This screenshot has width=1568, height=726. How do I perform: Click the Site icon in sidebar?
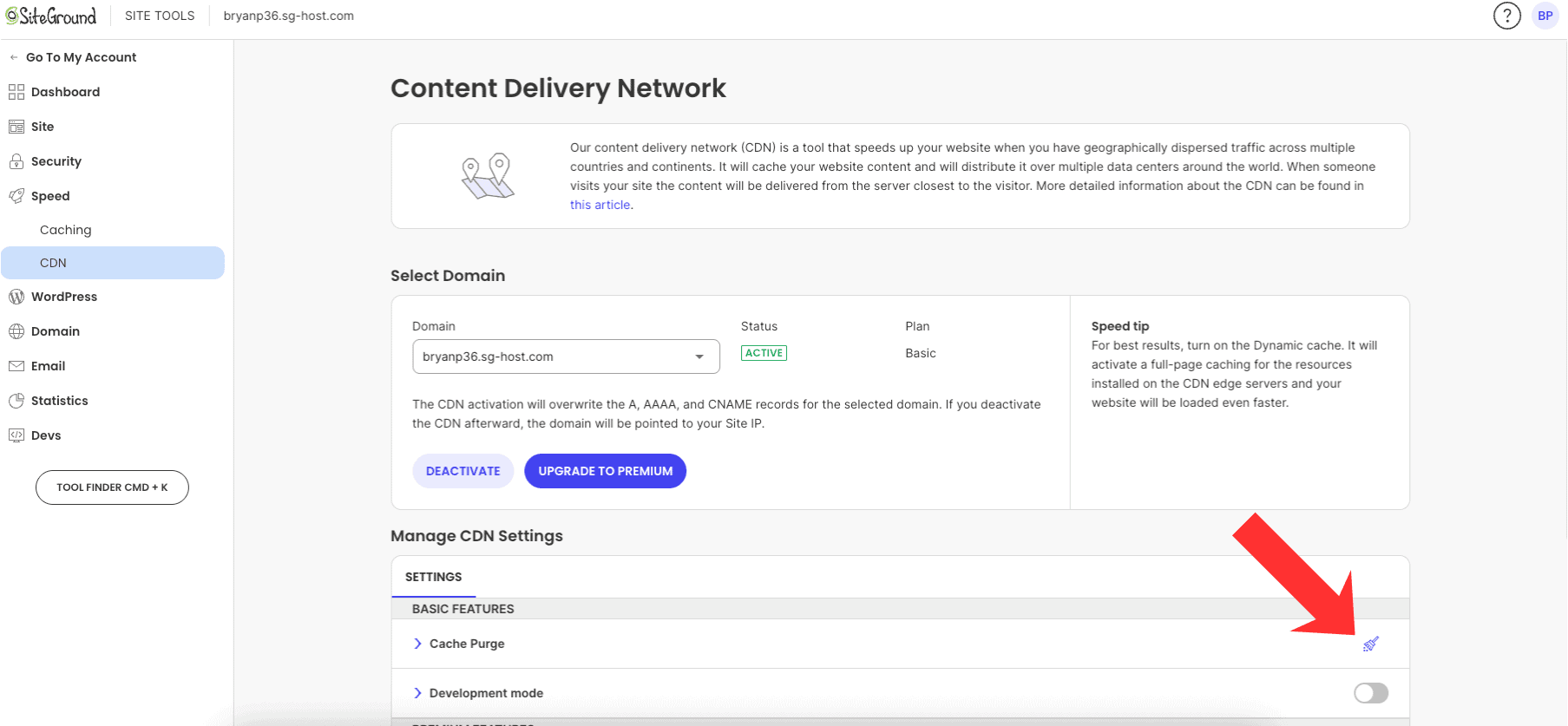pos(16,127)
